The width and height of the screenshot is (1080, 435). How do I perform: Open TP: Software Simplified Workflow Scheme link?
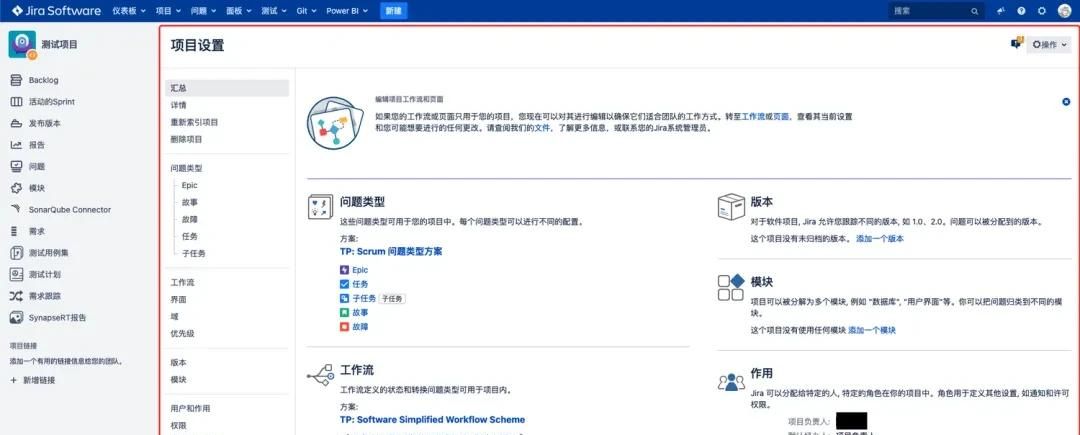click(x=433, y=419)
